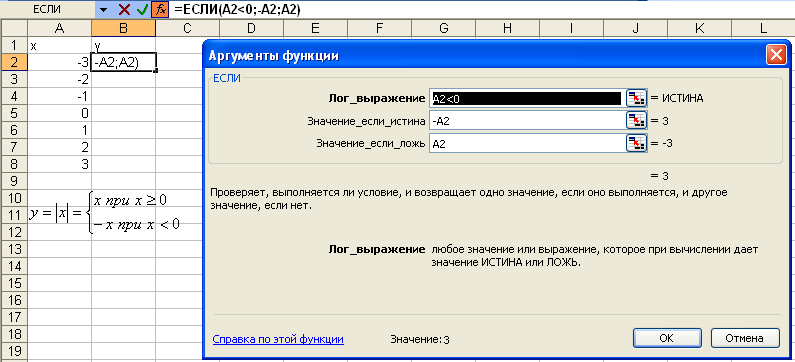Collapse dialog button beside Значение_если_ложь field

636,143
